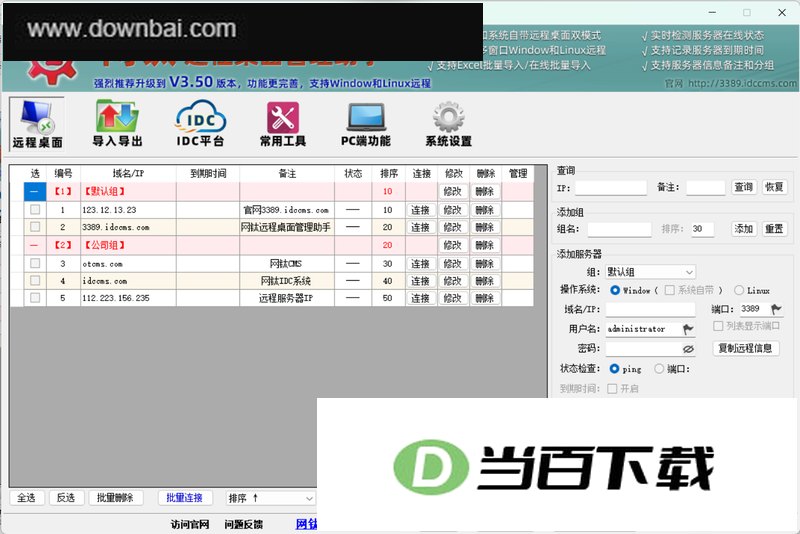Click 修改 for the 【默认组】 group
The image size is (800, 534).
453,192
